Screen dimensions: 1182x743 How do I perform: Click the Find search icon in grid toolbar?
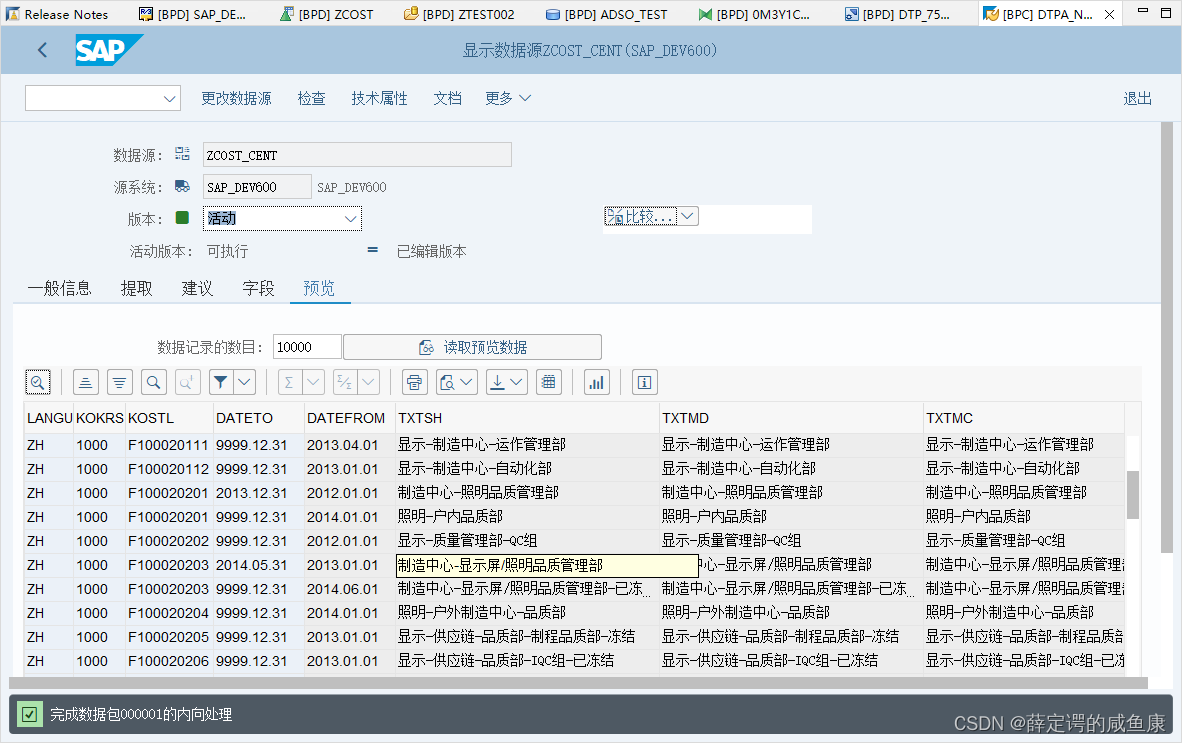pos(154,382)
